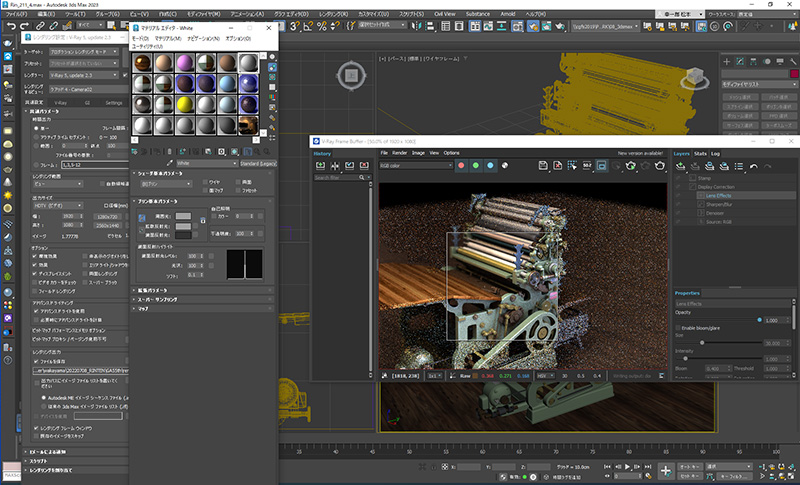Pick material from object eyedropper in Material Editor
The width and height of the screenshot is (800, 485).
pos(170,163)
